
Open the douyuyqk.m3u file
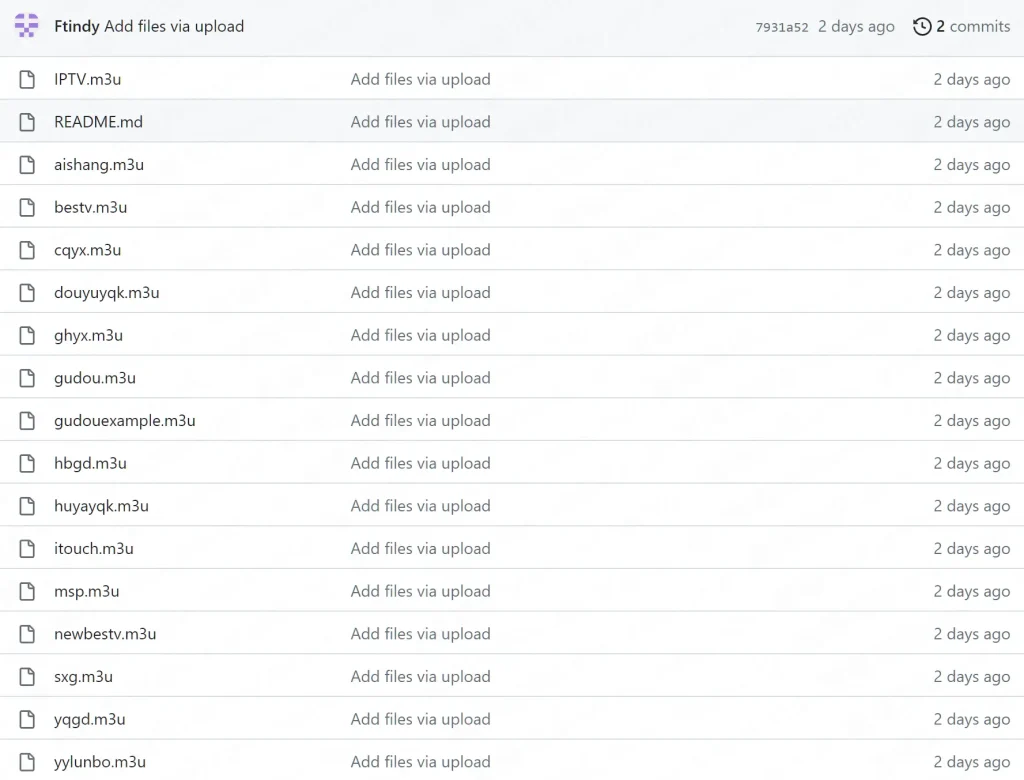pyautogui.click(x=106, y=293)
